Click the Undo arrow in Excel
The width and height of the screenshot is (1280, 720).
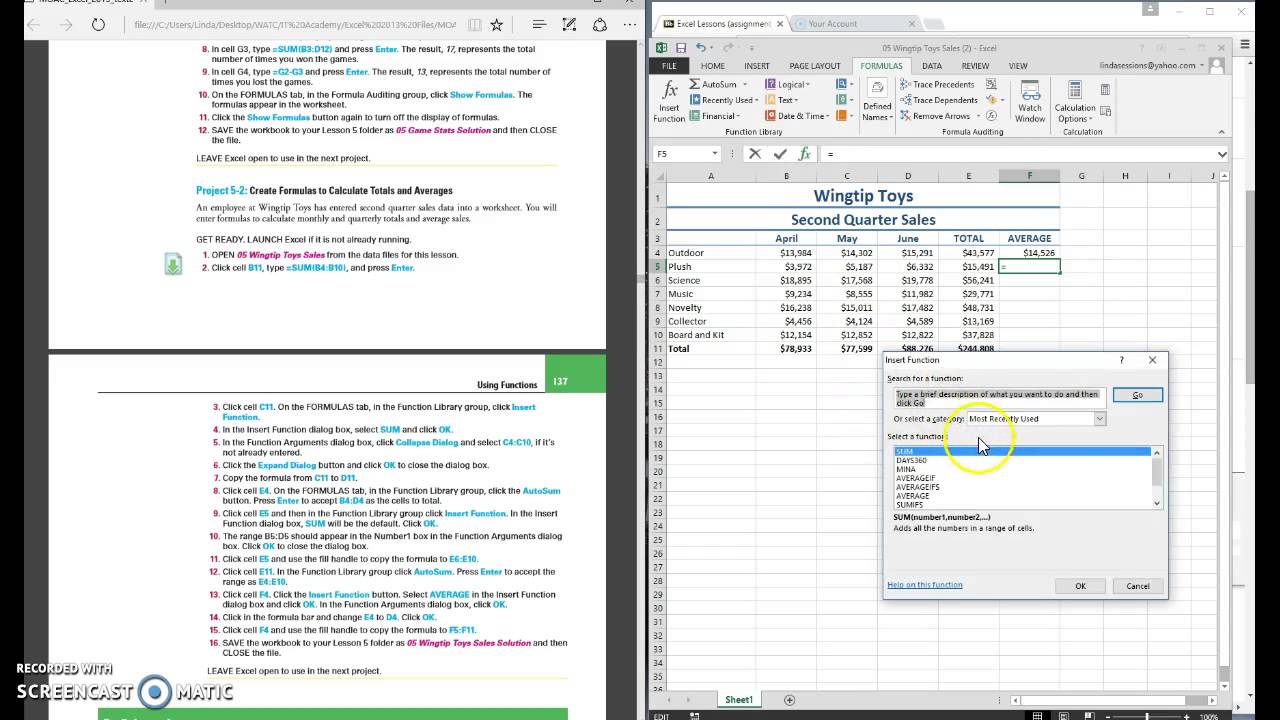(x=700, y=48)
